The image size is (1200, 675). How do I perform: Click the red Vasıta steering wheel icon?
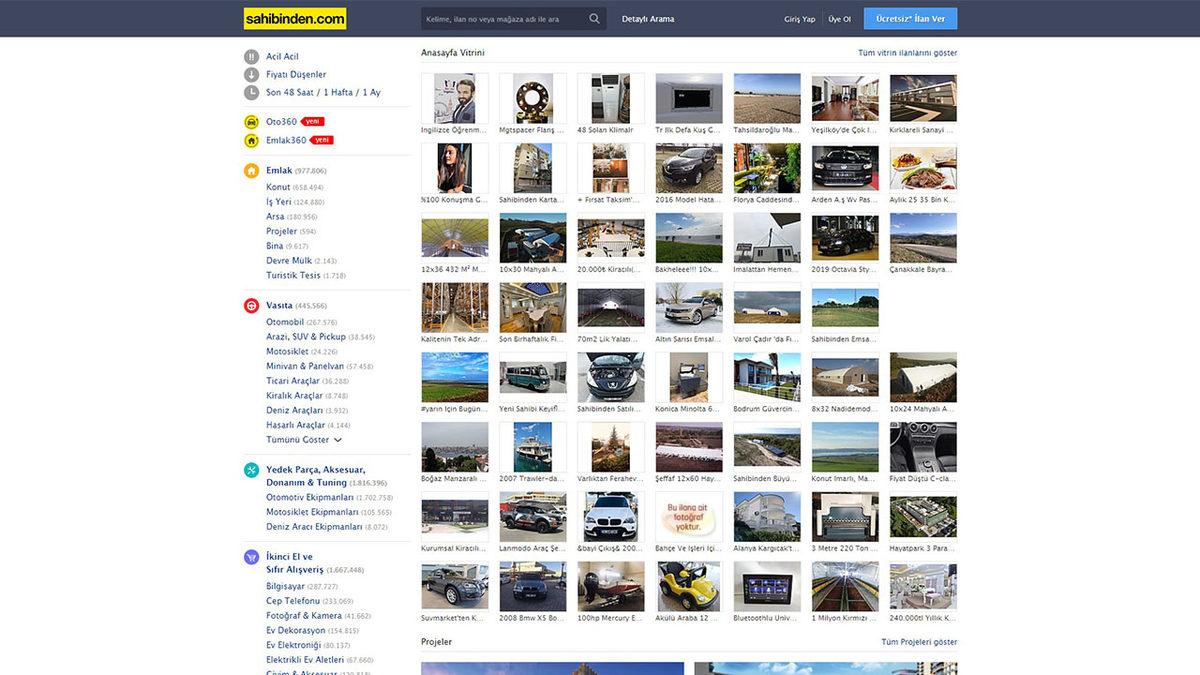[251, 306]
